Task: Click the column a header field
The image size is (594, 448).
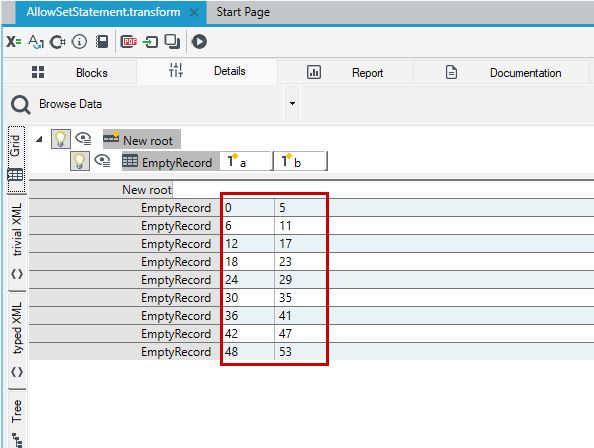Action: 246,161
